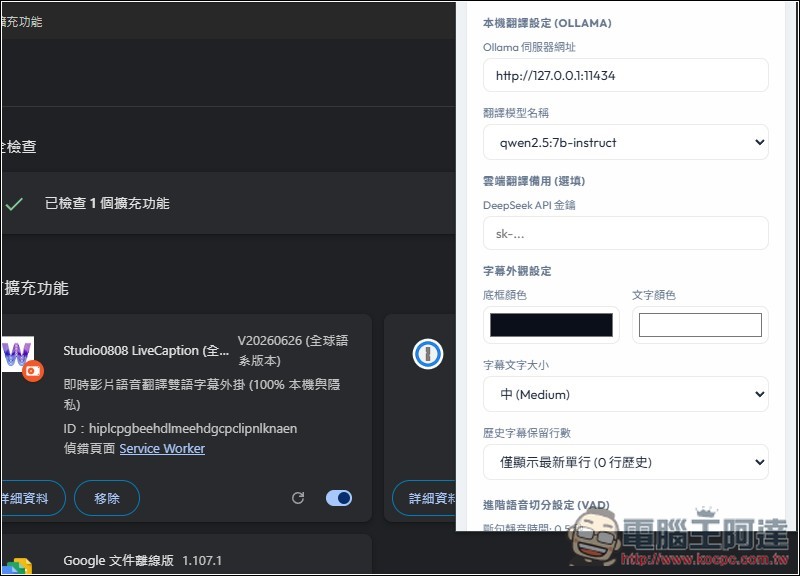The height and width of the screenshot is (576, 800).
Task: Click the ID hiplcpgbeehdlmeehdgcpclipnlknaen text
Action: (180, 429)
